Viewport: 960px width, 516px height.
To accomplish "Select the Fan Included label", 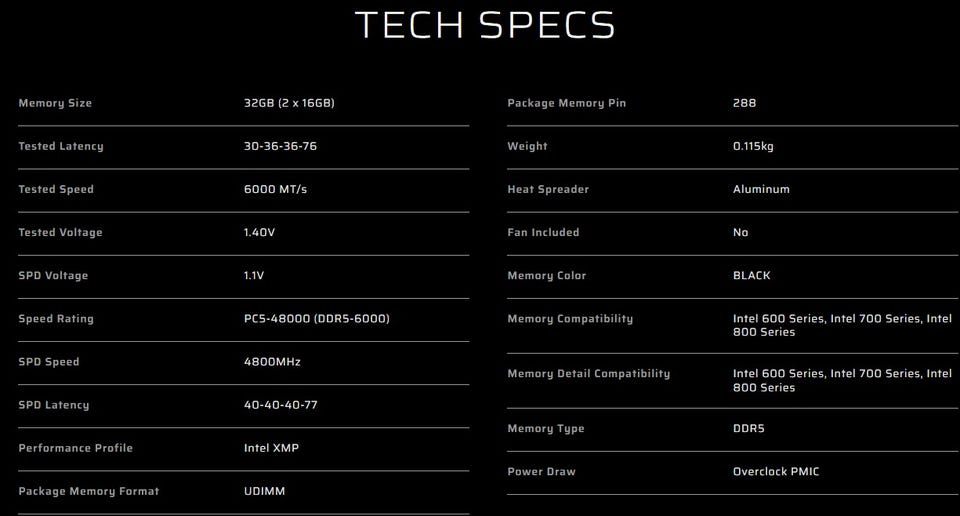I will (x=543, y=232).
